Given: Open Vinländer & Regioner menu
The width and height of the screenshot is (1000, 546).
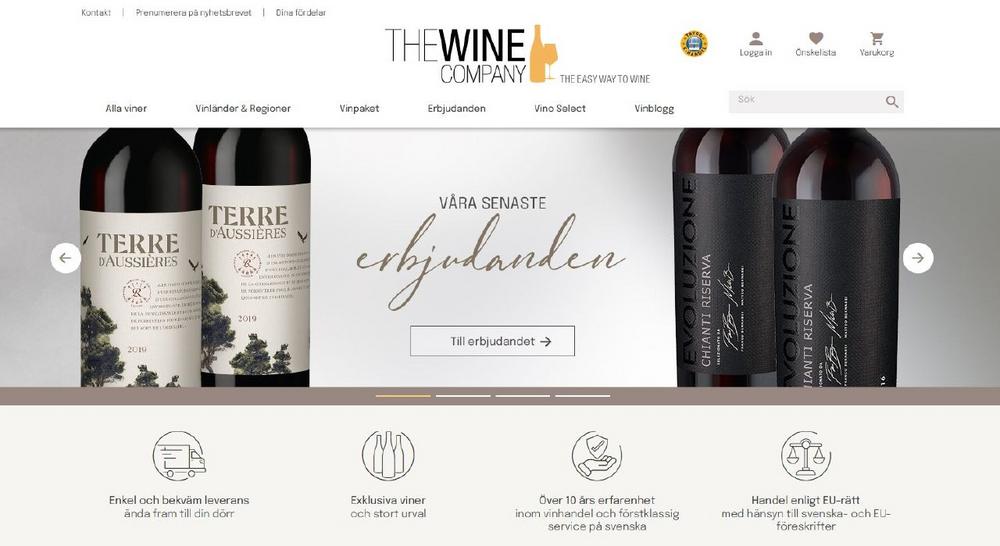Looking at the screenshot, I should coord(243,108).
